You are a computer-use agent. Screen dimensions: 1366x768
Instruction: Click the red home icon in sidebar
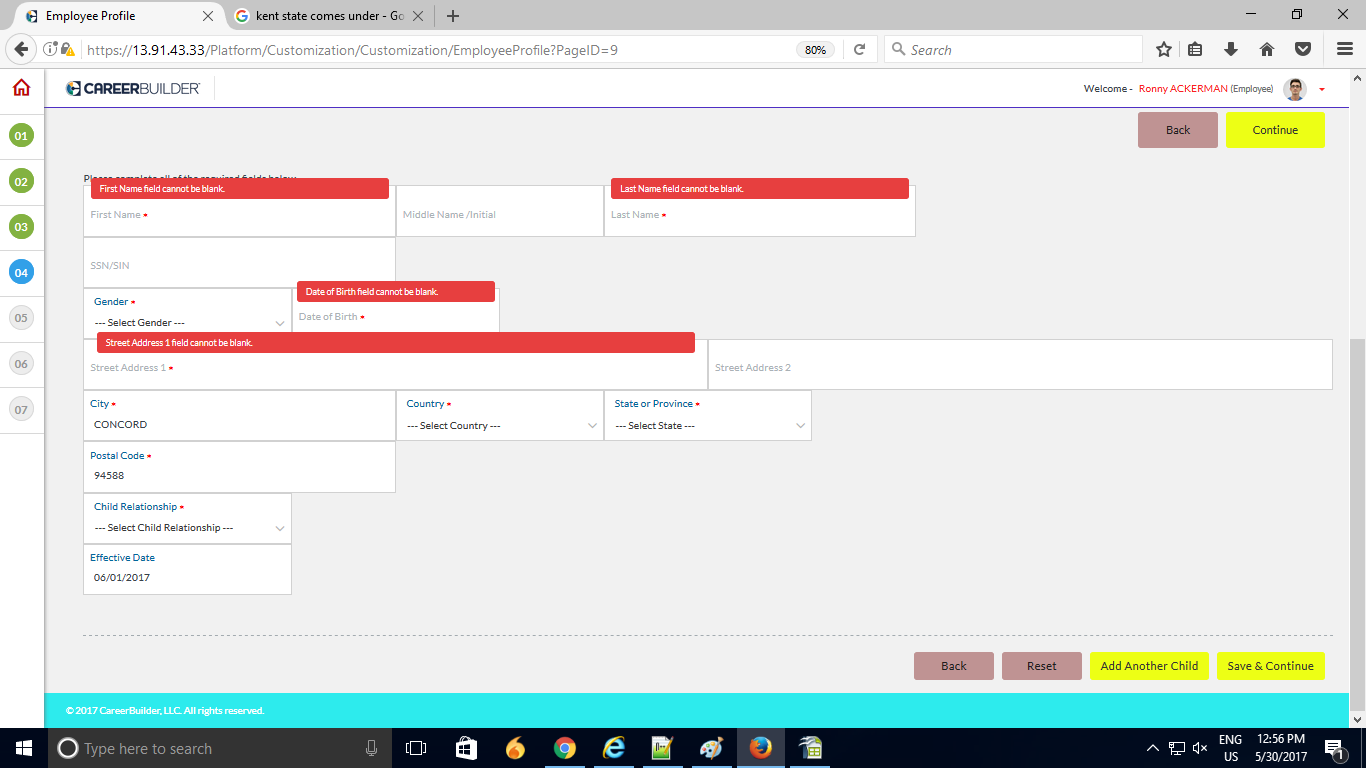21,88
